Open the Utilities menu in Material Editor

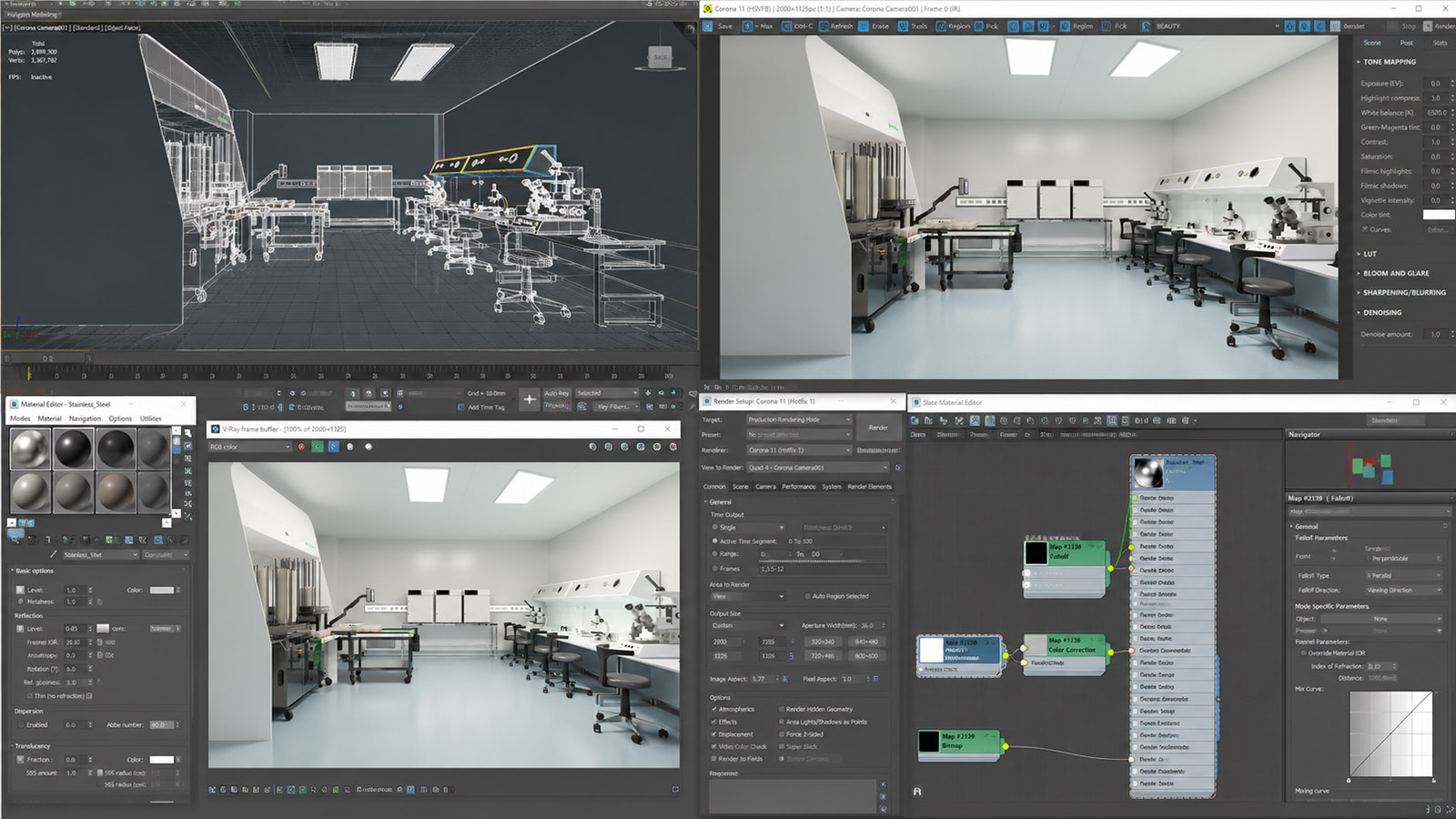[151, 419]
